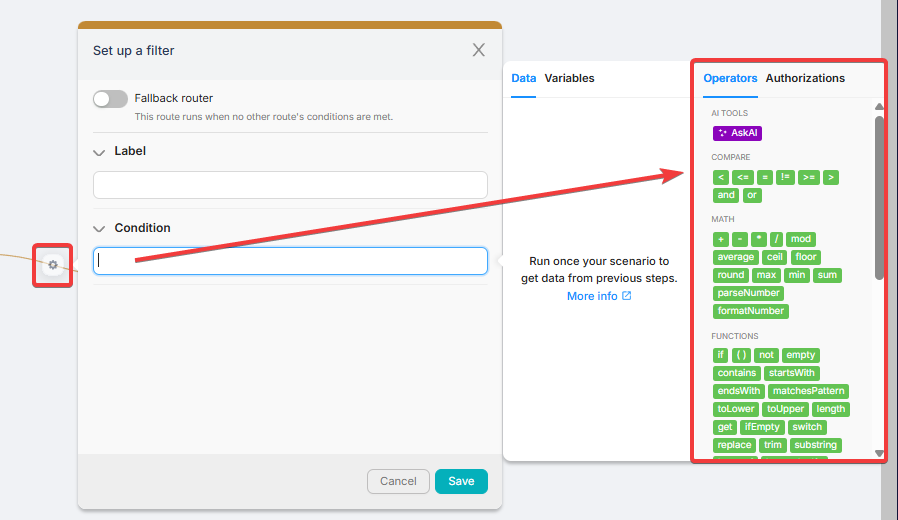Close the Set up a filter dialog
This screenshot has width=898, height=520.
click(x=478, y=50)
